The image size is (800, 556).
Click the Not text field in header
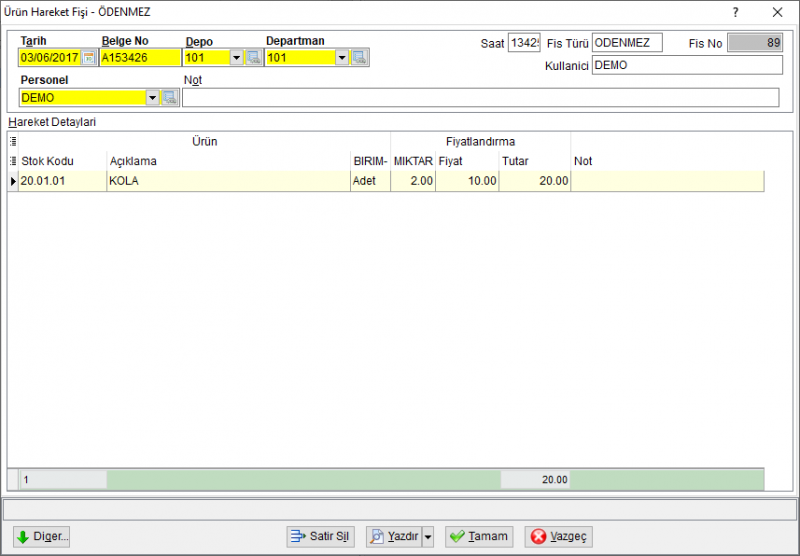click(x=481, y=97)
